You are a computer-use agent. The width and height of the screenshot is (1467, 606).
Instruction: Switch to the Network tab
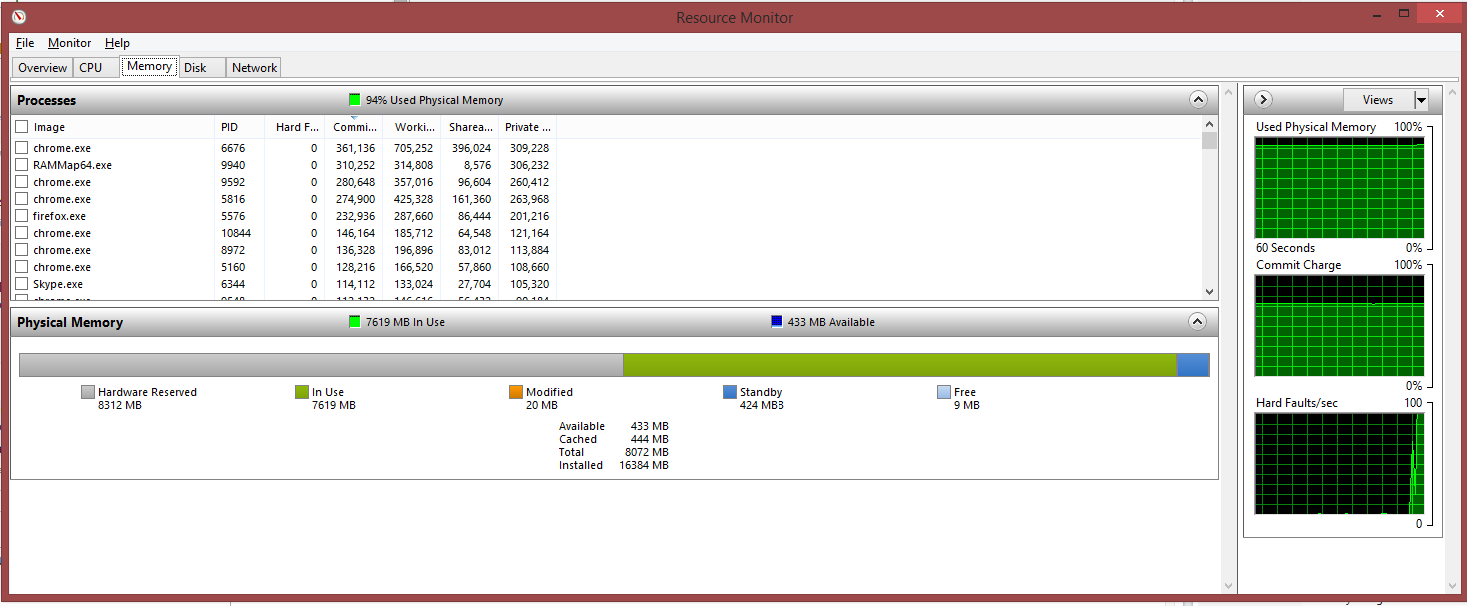click(254, 68)
